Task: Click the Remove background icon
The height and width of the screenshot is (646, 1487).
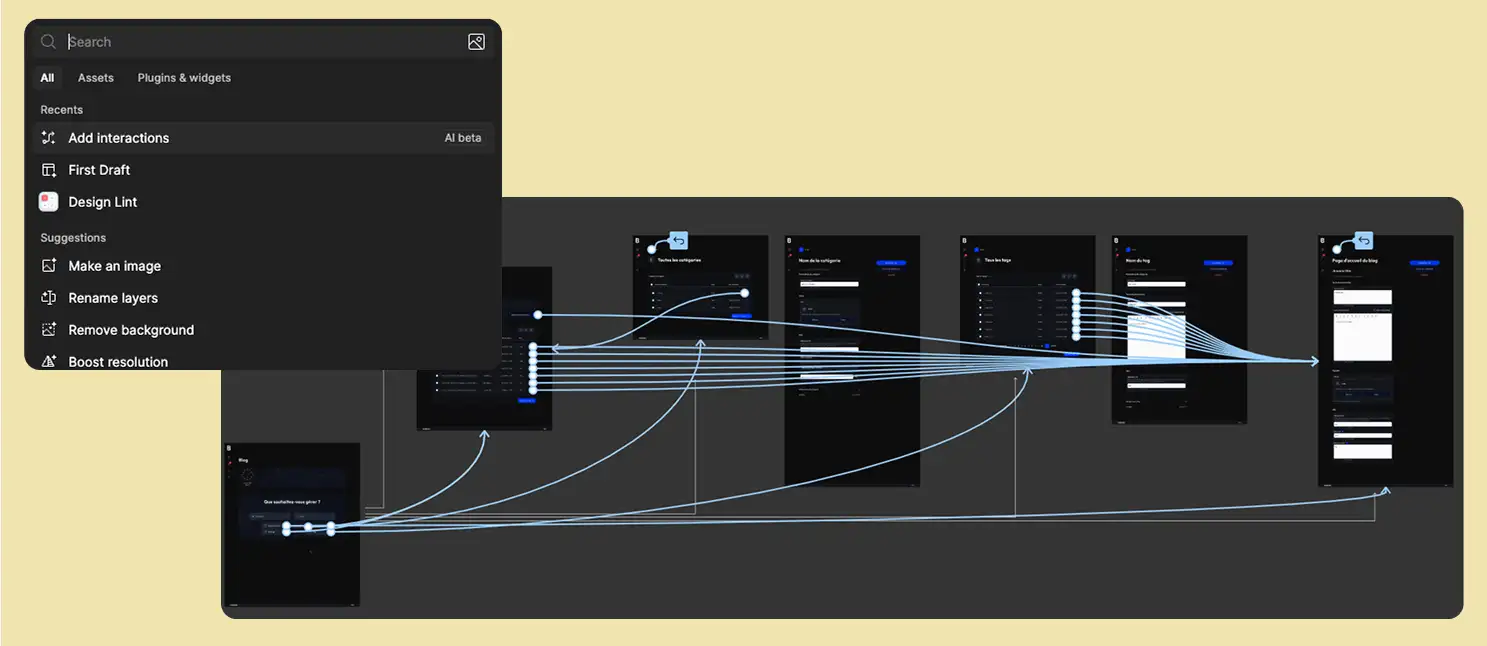Action: [x=48, y=330]
